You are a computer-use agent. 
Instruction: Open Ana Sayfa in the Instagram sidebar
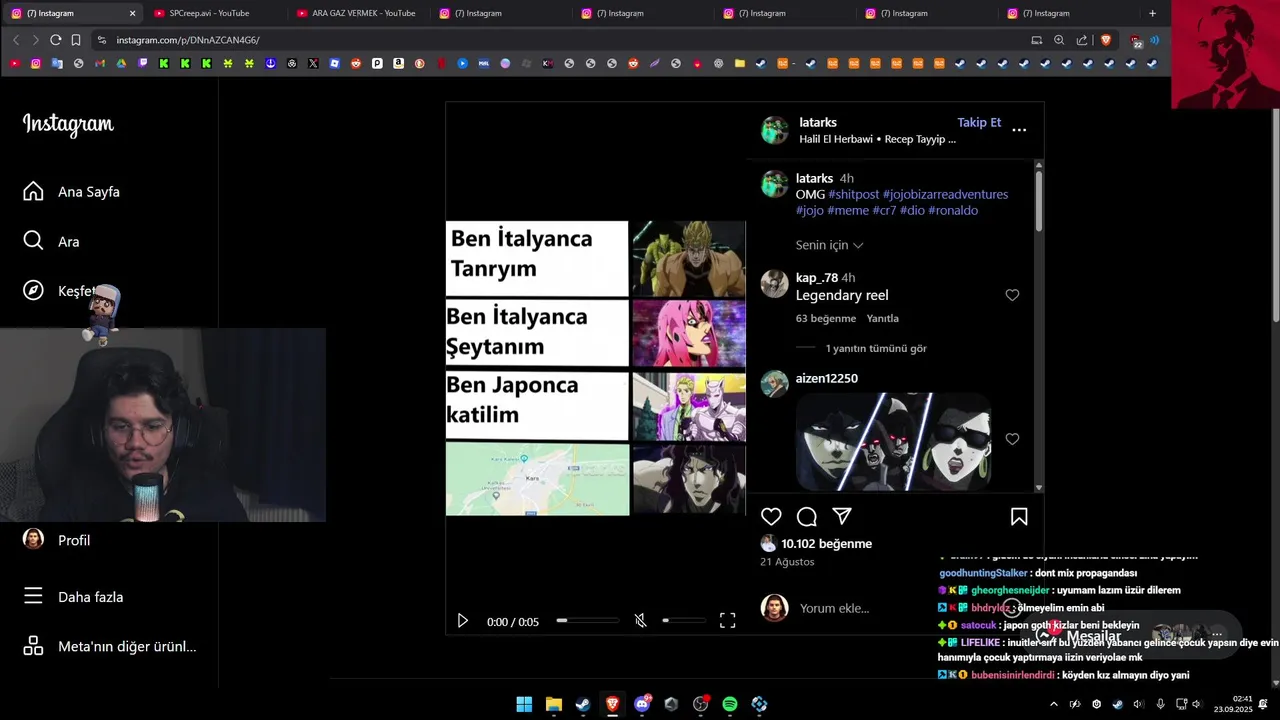72,191
